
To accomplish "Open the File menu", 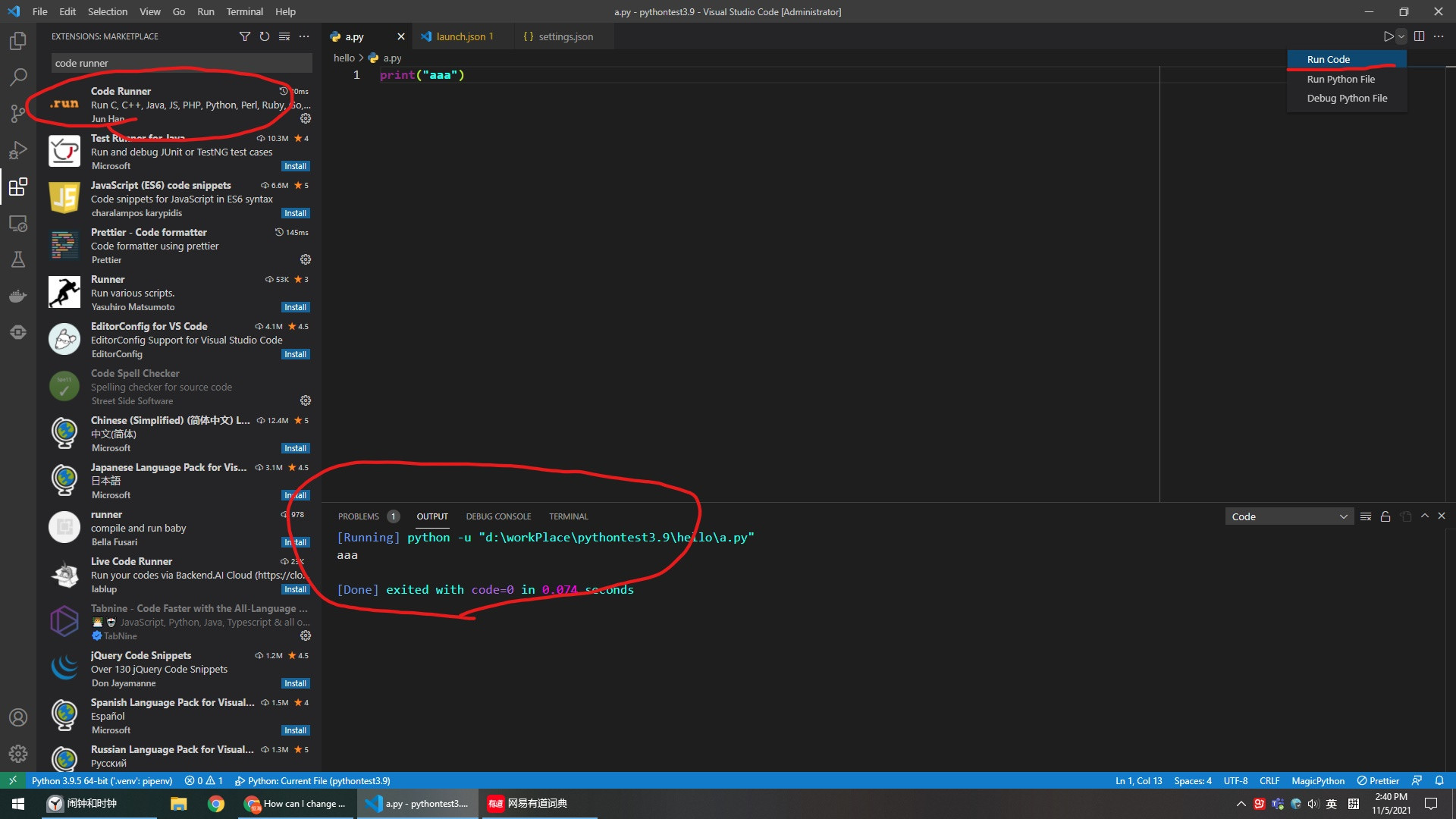I will [40, 11].
